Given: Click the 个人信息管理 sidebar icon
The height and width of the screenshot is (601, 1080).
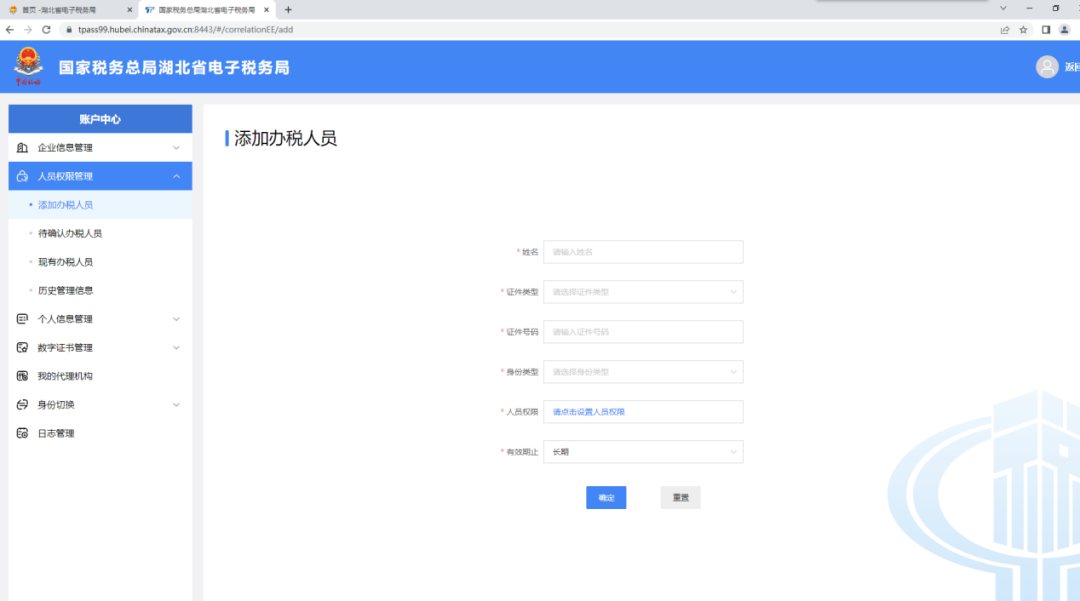Looking at the screenshot, I should click(22, 319).
